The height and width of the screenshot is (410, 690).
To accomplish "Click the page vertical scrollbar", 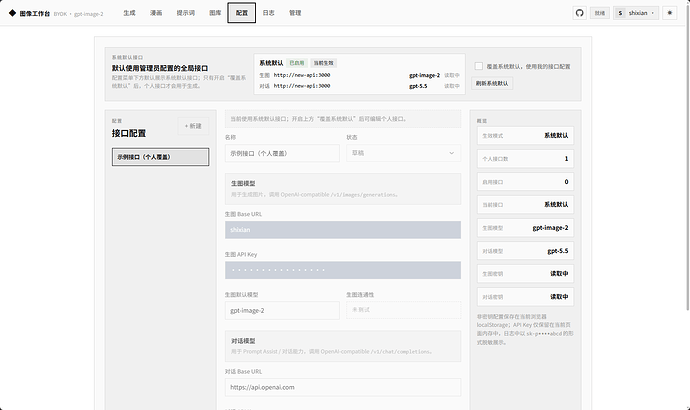I will point(688,155).
